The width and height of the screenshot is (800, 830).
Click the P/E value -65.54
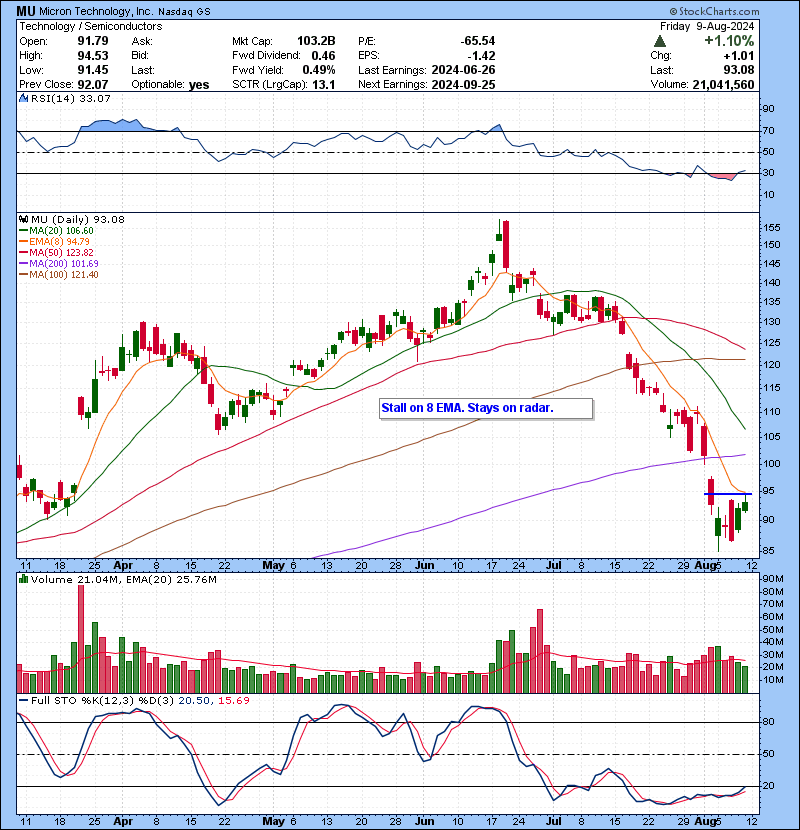[478, 41]
